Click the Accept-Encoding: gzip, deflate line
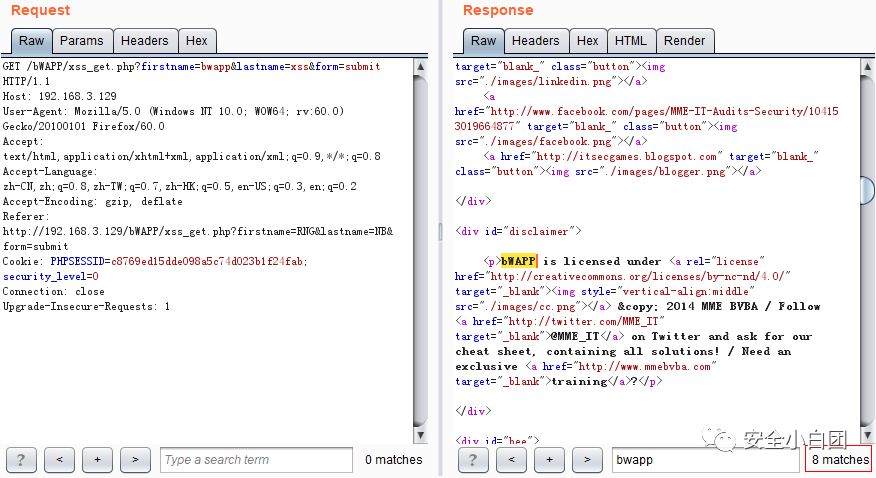Image resolution: width=876 pixels, height=478 pixels. [92, 202]
